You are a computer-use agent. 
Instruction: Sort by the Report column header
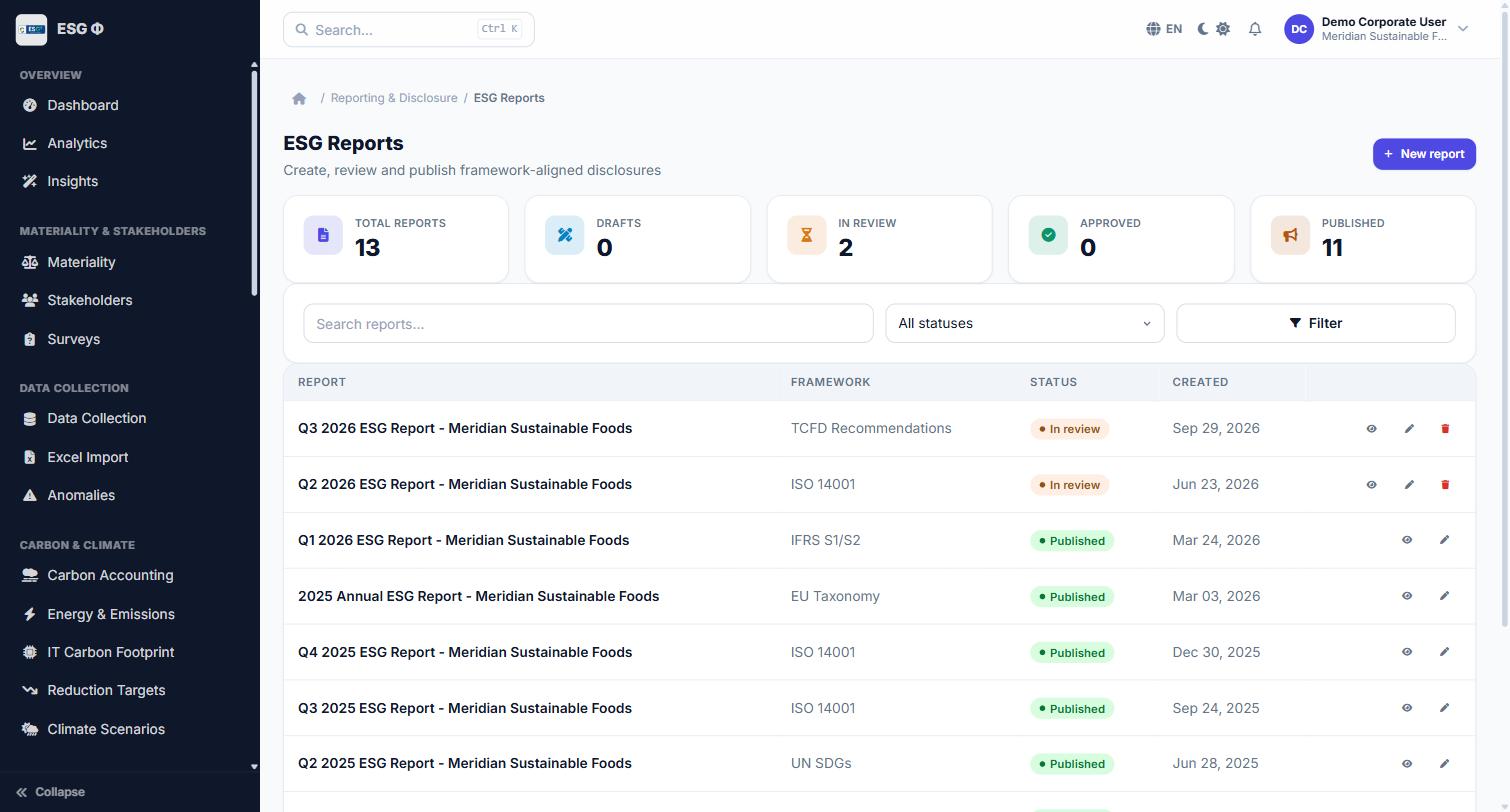(322, 382)
